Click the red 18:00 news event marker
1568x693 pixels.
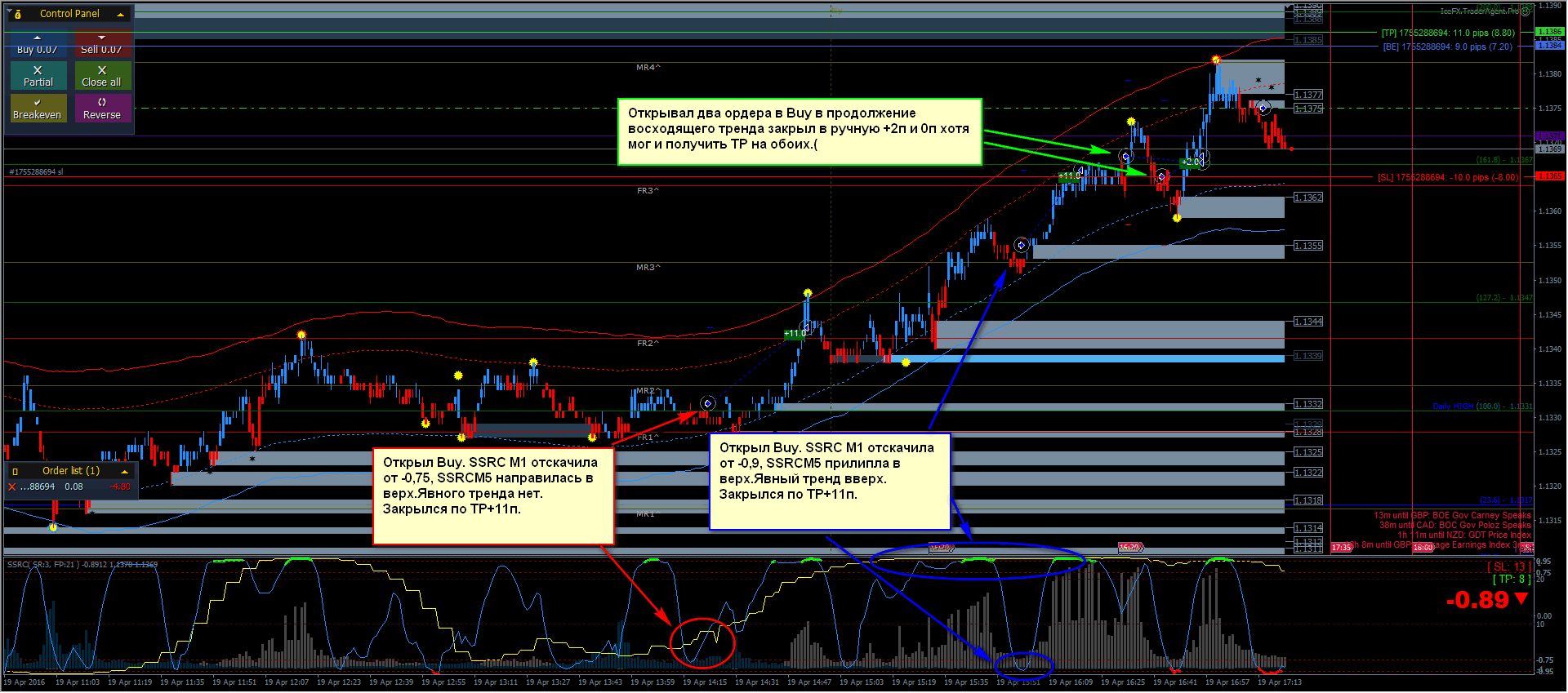point(1423,548)
